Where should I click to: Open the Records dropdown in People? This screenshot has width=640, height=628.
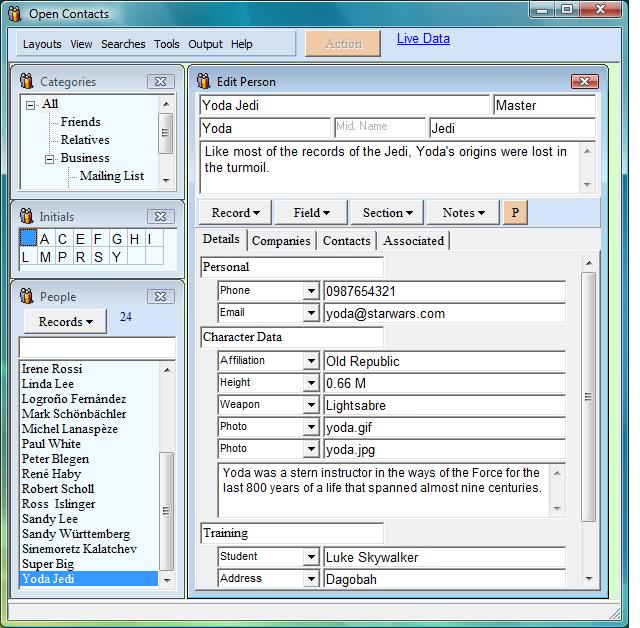[x=65, y=322]
